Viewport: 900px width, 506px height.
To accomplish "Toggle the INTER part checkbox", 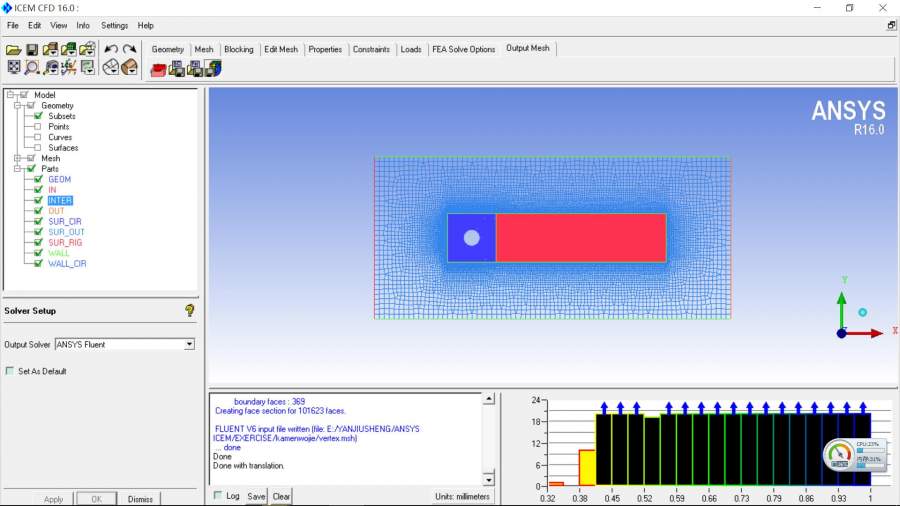I will 38,200.
